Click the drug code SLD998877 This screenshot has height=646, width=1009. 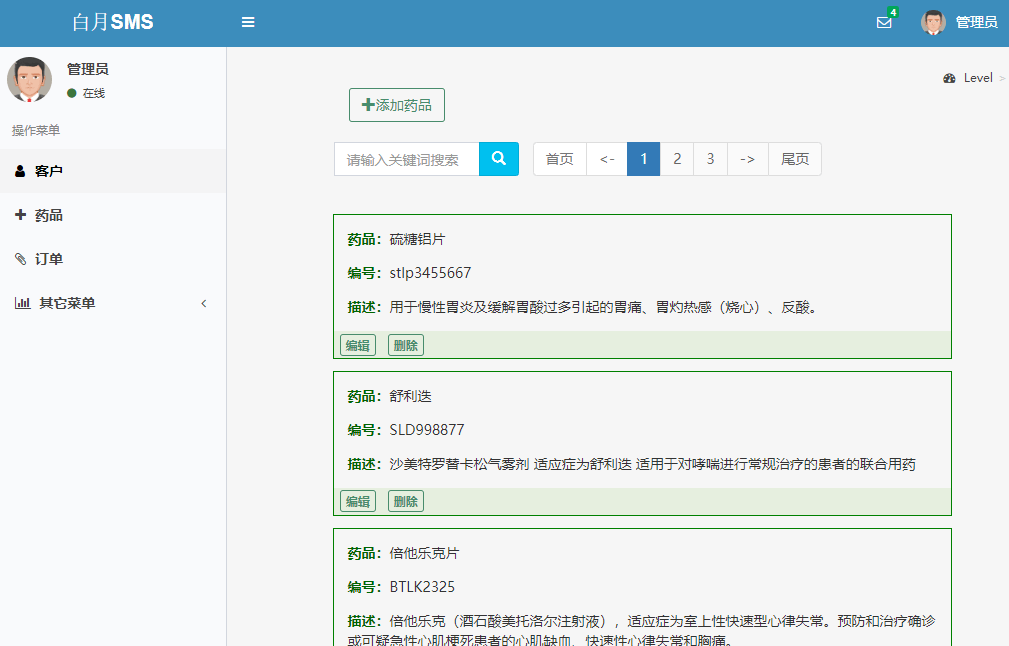click(x=427, y=430)
